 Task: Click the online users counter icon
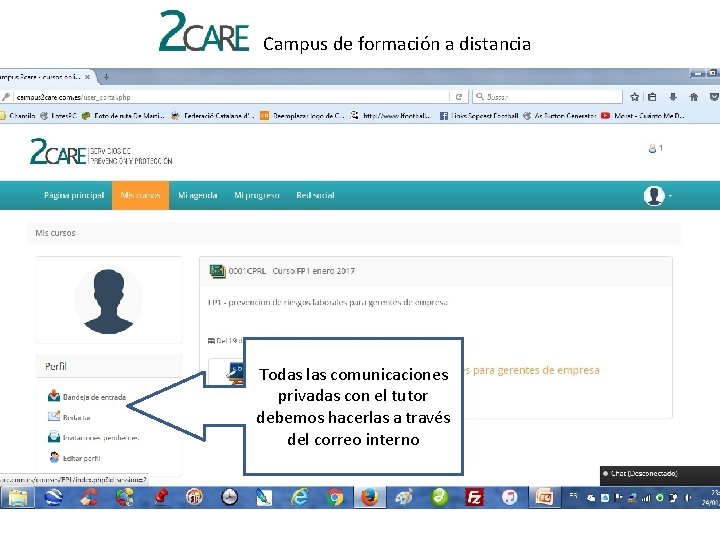point(652,148)
